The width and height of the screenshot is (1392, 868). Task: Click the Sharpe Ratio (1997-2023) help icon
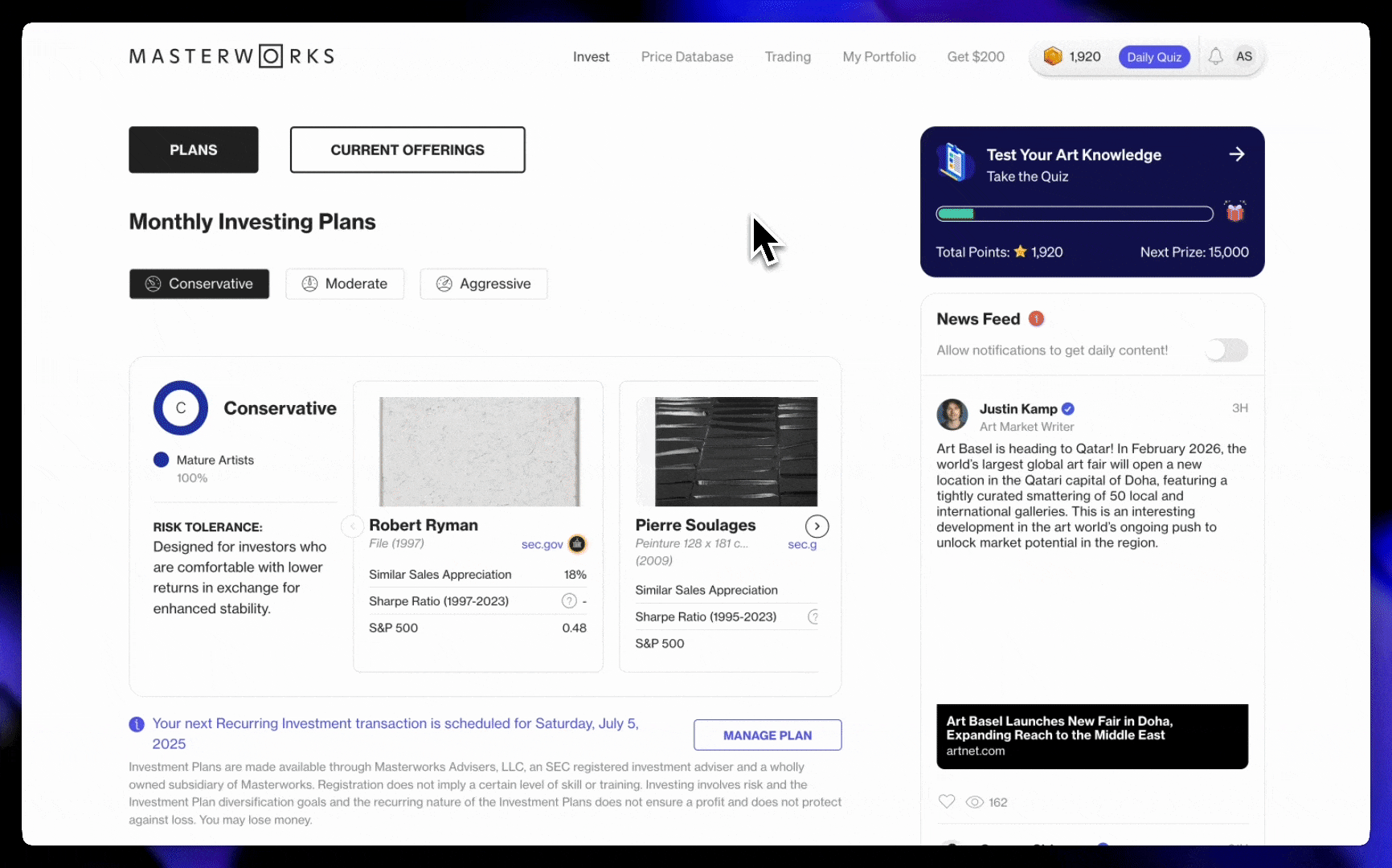point(569,601)
